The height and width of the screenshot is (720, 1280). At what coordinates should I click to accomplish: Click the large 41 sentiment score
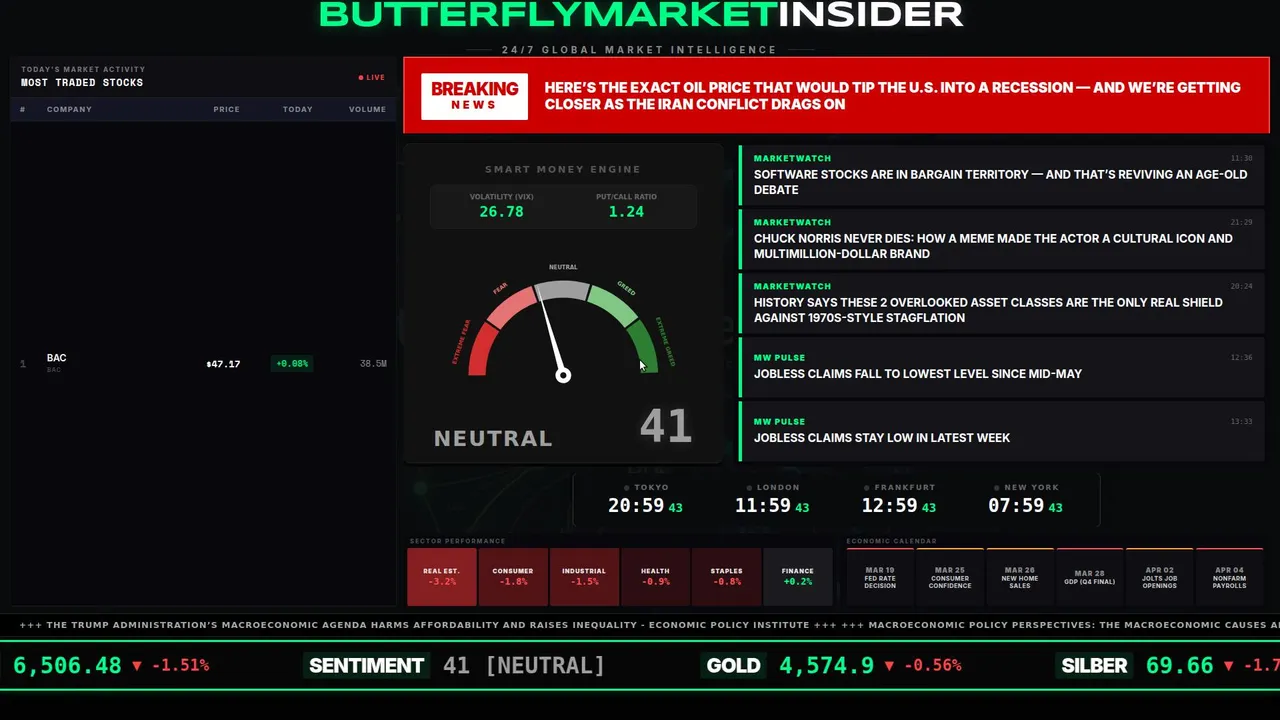[665, 426]
